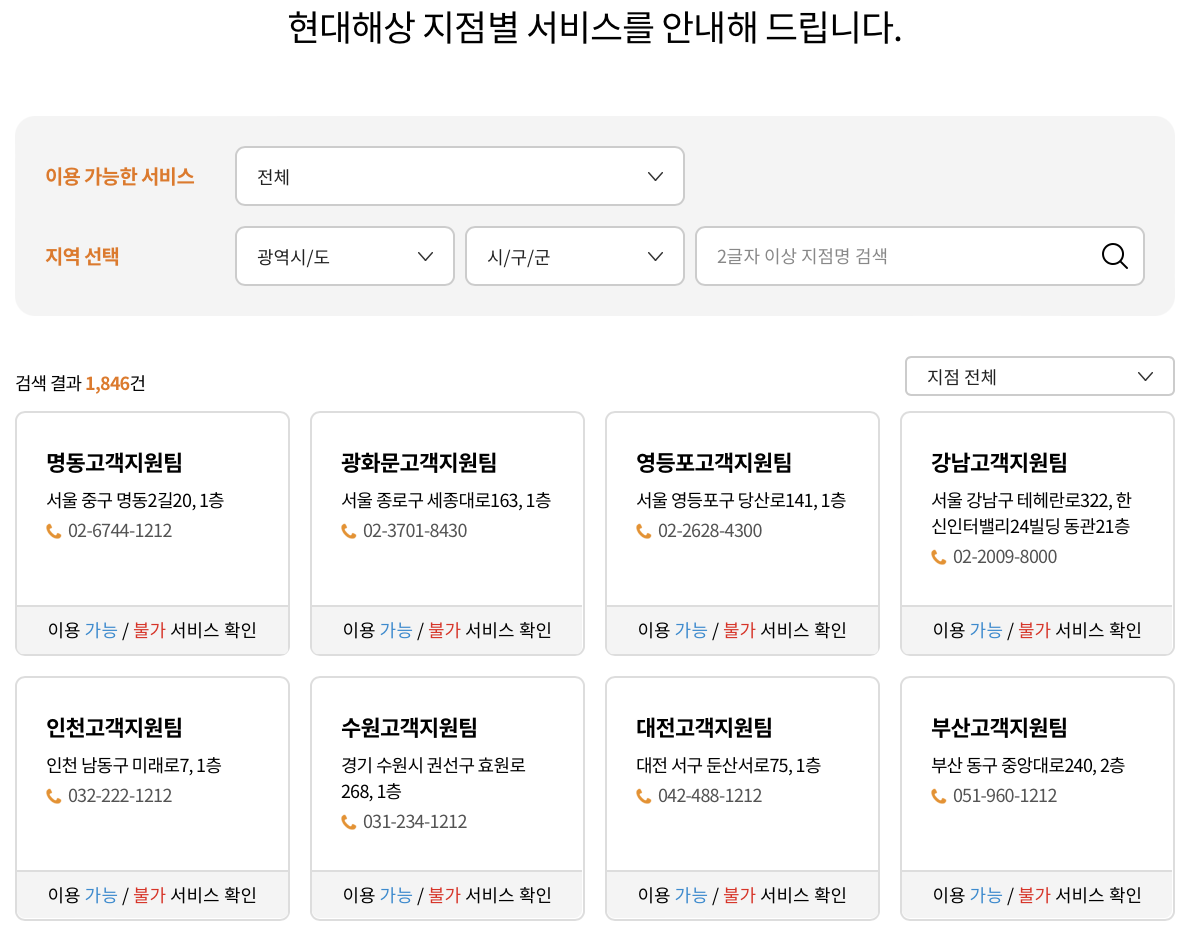Check services for 강남고객지원팀
1196x946 pixels.
pos(1037,630)
